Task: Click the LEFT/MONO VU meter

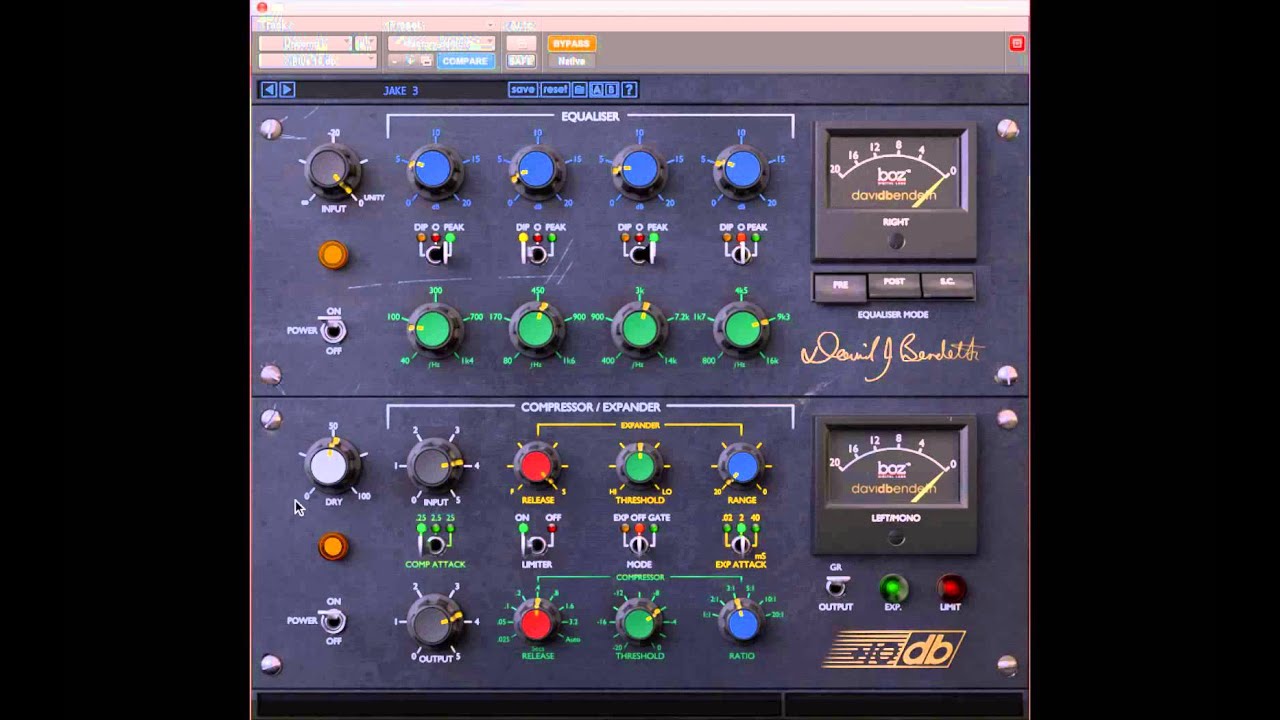Action: point(895,484)
